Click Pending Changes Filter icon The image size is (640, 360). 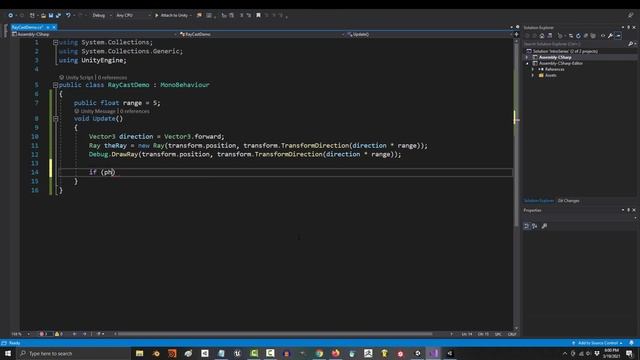560,36
